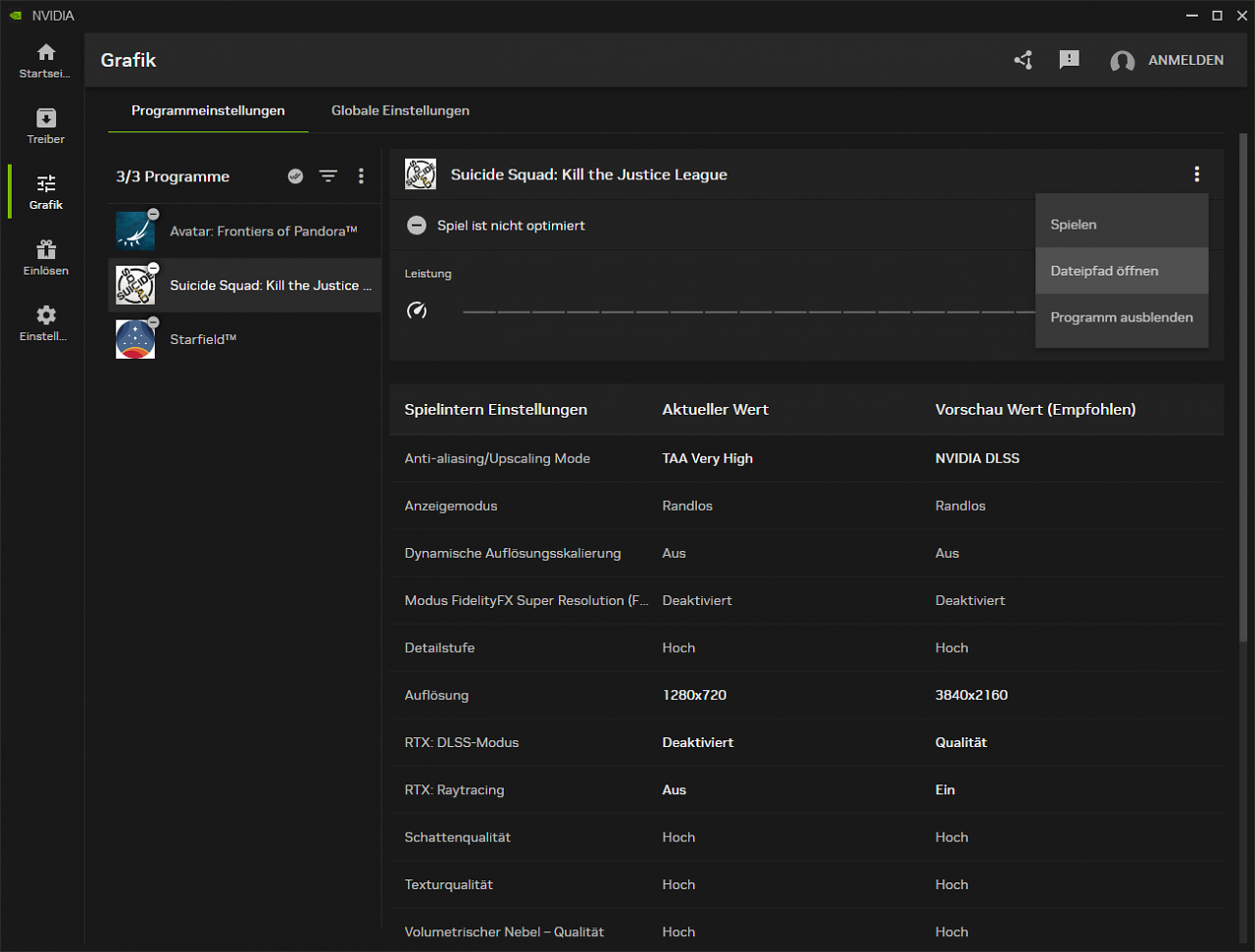
Task: Click the Leistung speedometer icon
Action: coord(417,311)
